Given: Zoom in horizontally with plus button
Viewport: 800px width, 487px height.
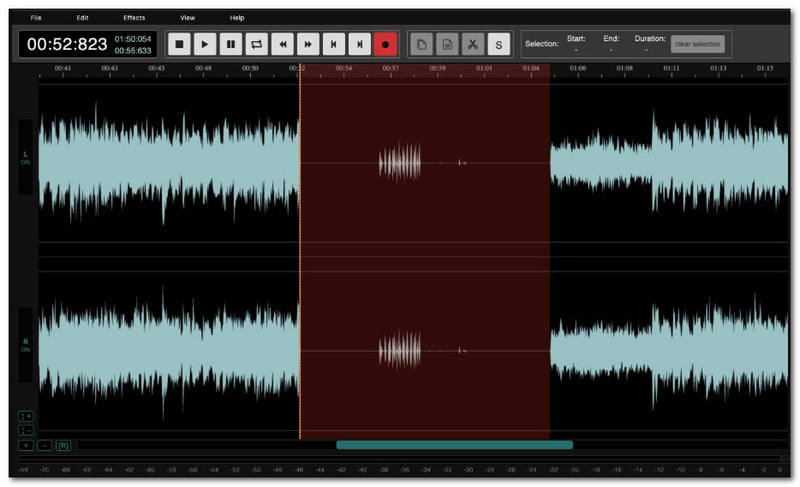Looking at the screenshot, I should click(x=26, y=446).
